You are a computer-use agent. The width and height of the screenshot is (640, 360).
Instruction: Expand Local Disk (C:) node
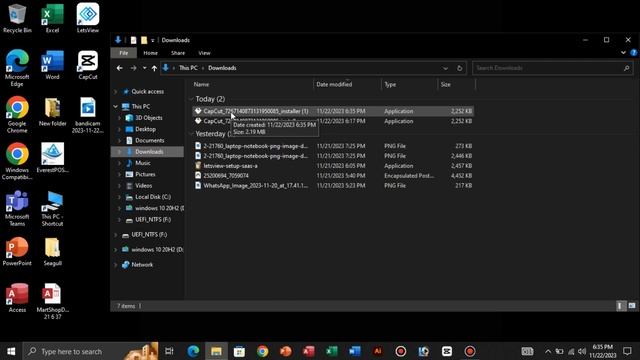pos(120,197)
